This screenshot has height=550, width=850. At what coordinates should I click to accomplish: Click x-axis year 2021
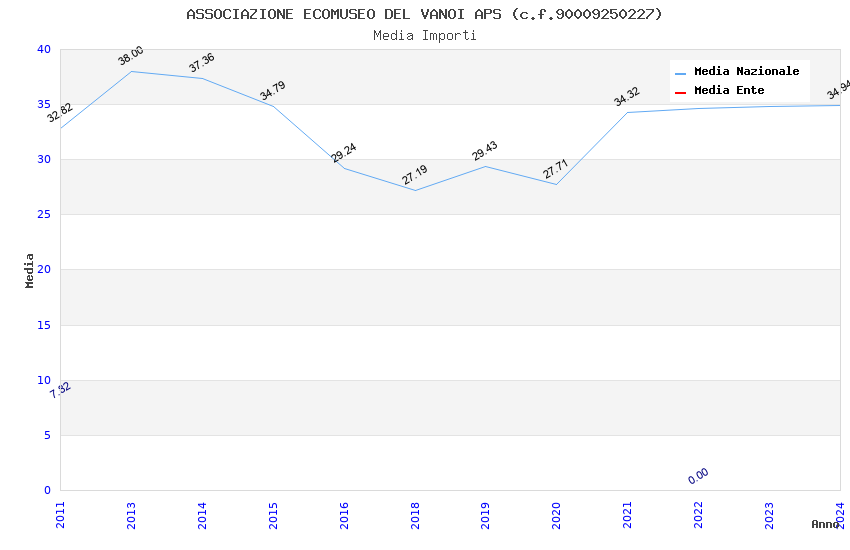[627, 515]
